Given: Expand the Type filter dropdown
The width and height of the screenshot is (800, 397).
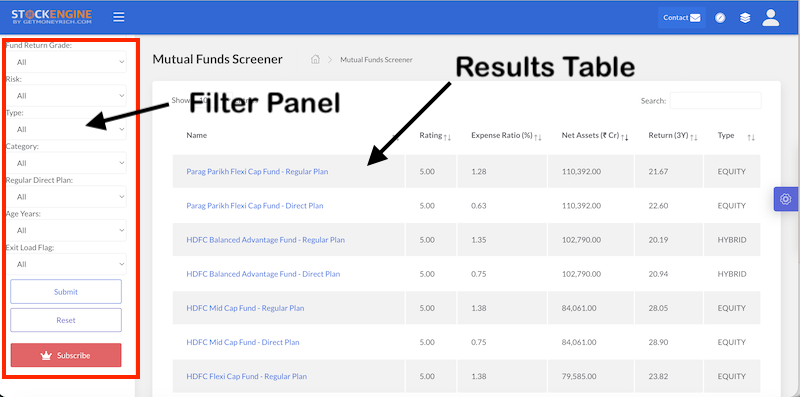Looking at the screenshot, I should (x=66, y=129).
